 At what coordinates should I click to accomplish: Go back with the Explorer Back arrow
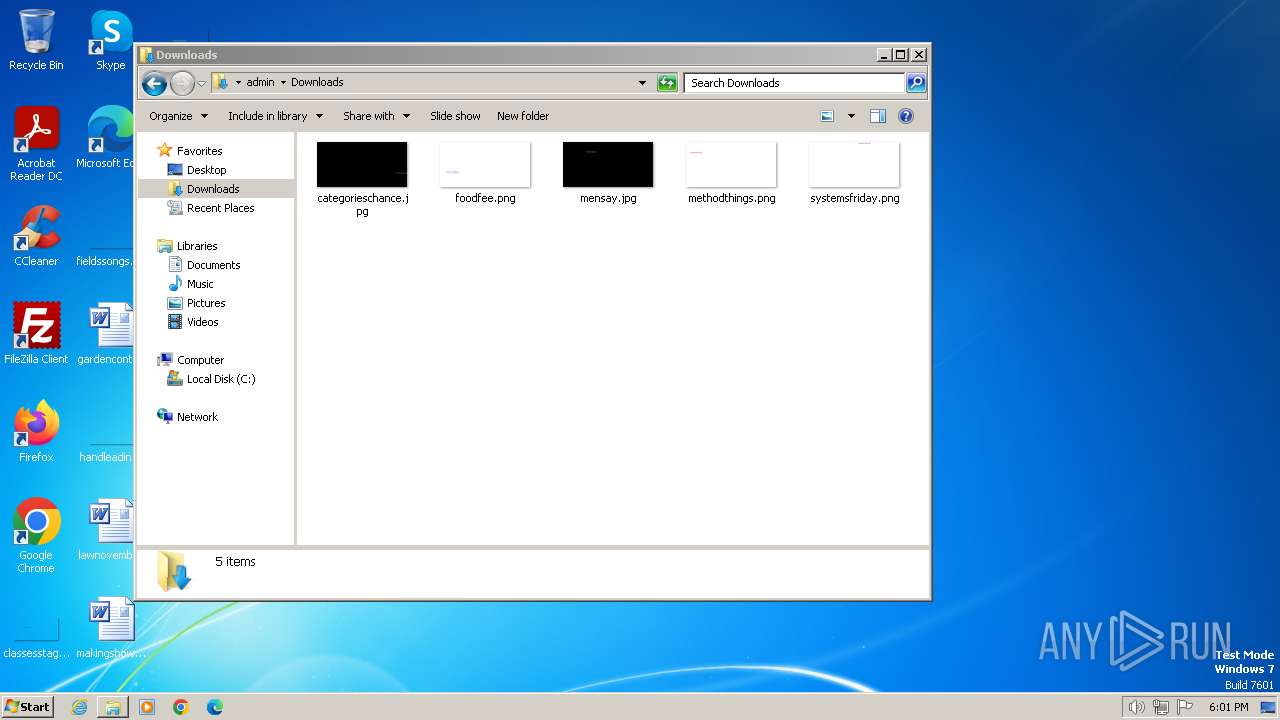pyautogui.click(x=154, y=83)
